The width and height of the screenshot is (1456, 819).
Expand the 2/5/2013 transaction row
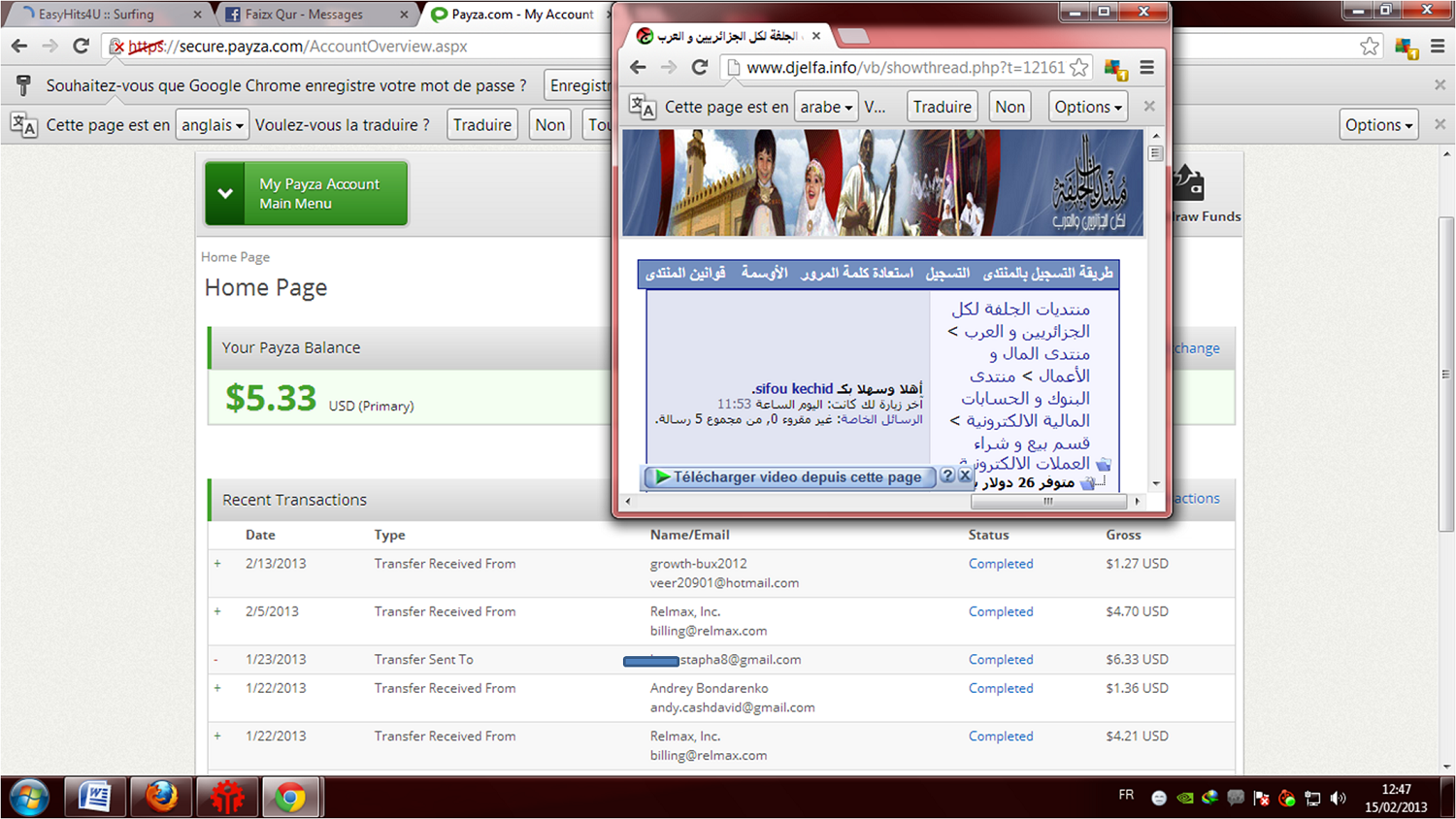pyautogui.click(x=217, y=611)
